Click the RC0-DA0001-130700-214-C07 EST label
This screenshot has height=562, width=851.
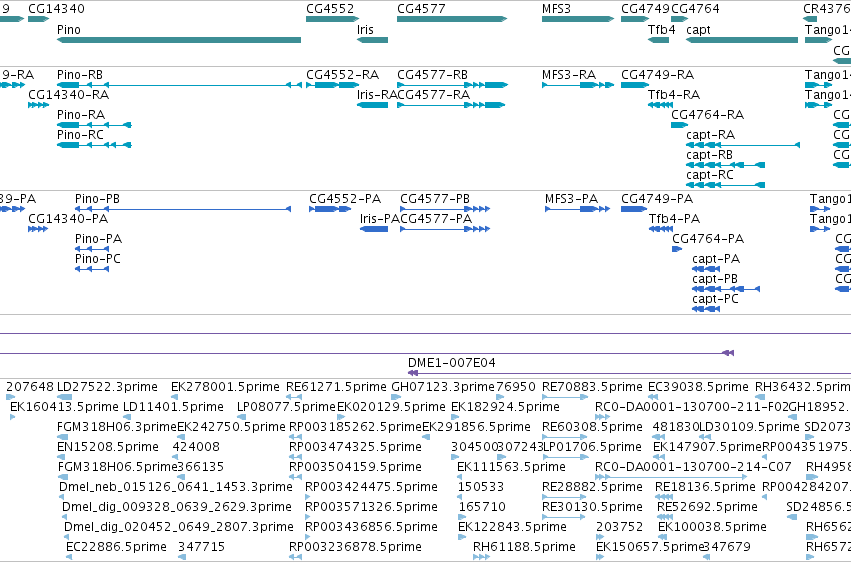click(x=693, y=467)
